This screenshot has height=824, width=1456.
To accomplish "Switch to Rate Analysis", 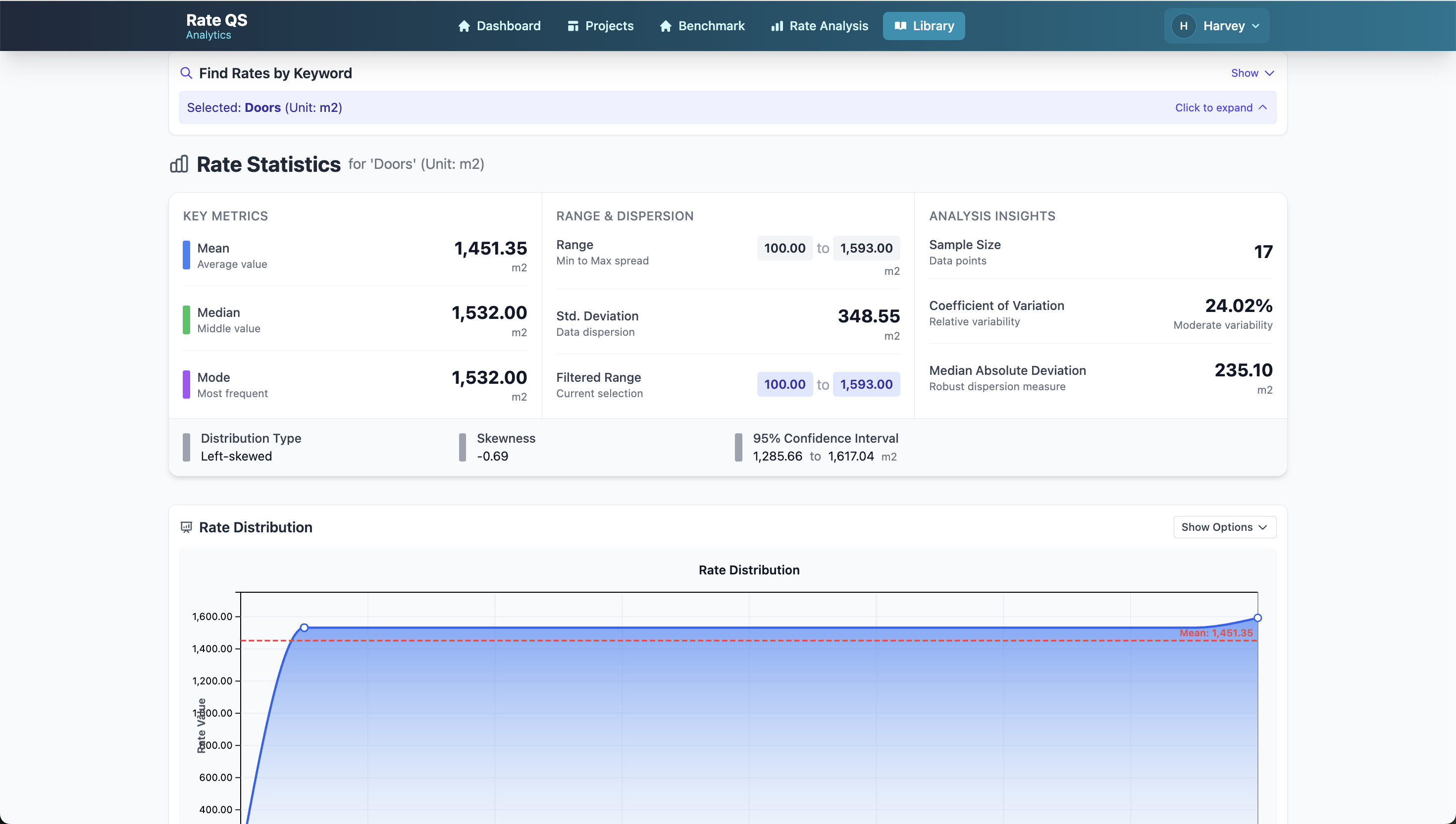I will click(820, 26).
